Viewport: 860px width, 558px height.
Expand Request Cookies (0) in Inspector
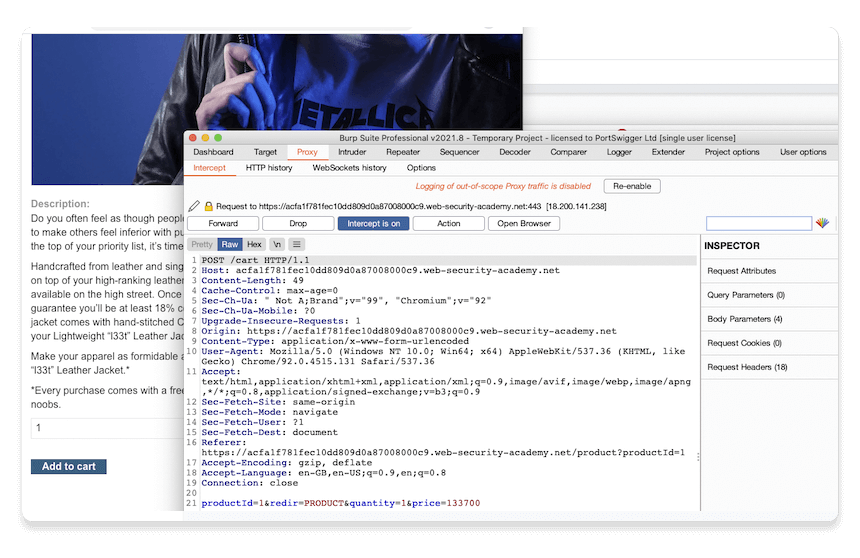(x=770, y=343)
